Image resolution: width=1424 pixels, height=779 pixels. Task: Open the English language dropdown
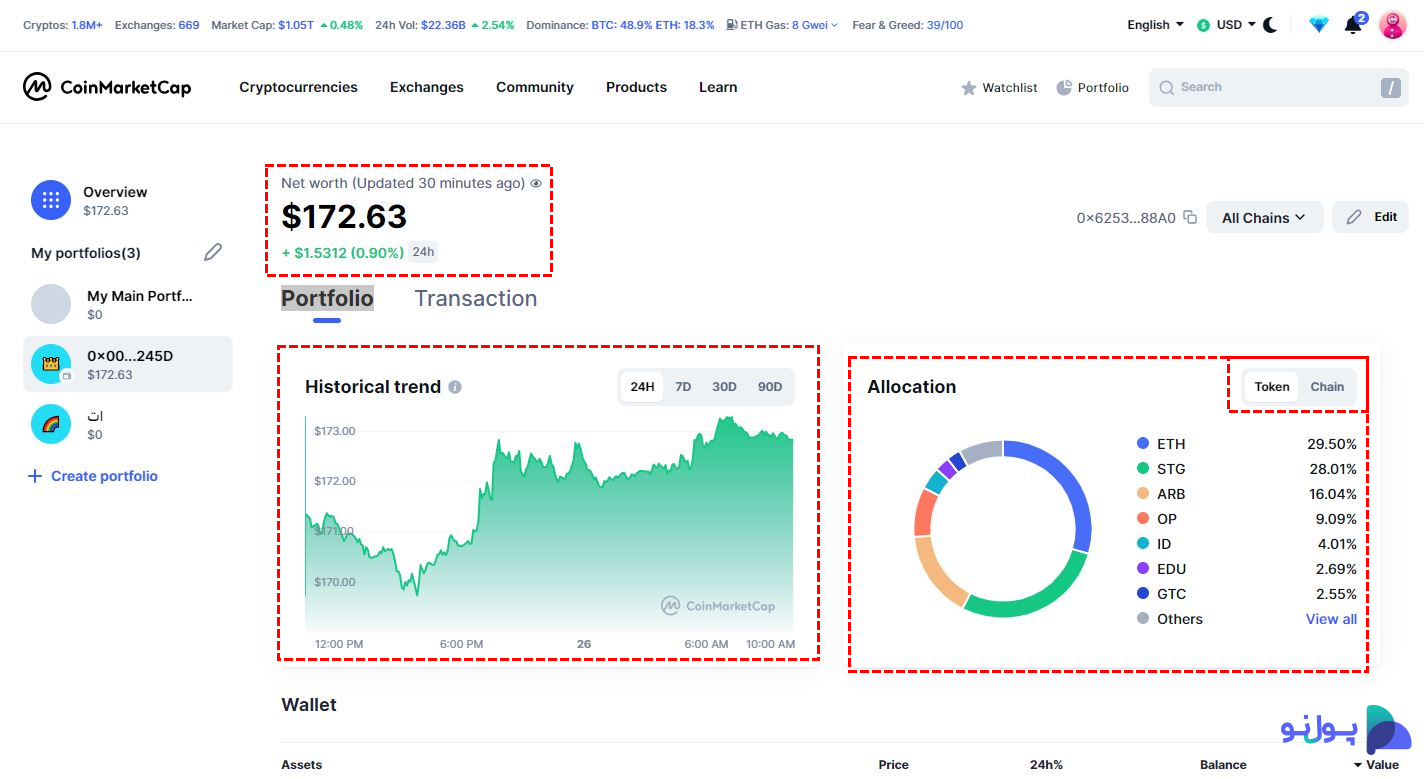tap(1155, 25)
